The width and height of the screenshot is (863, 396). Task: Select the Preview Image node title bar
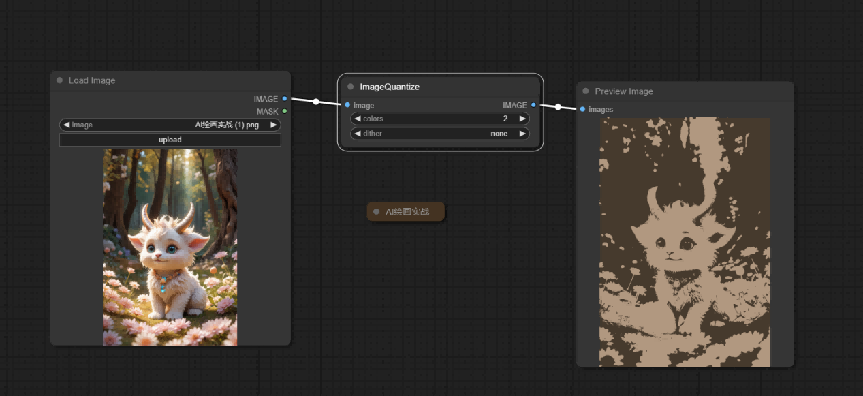pyautogui.click(x=685, y=91)
